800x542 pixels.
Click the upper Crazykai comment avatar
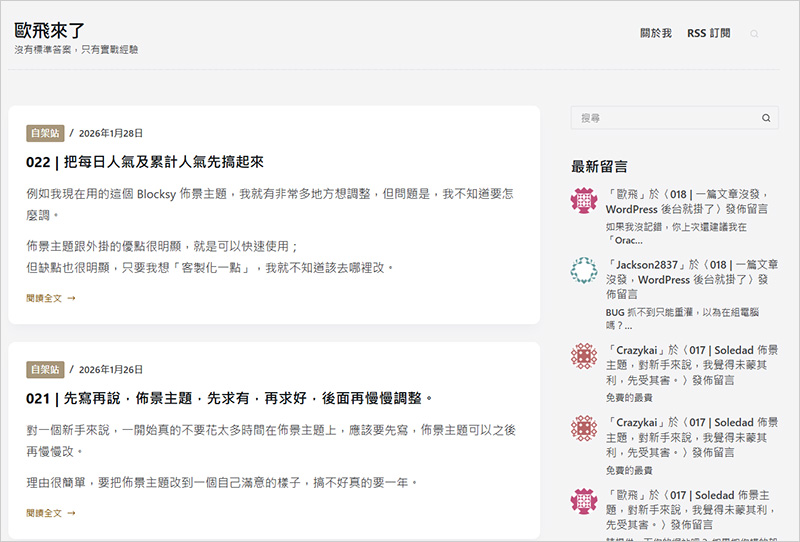(x=584, y=357)
